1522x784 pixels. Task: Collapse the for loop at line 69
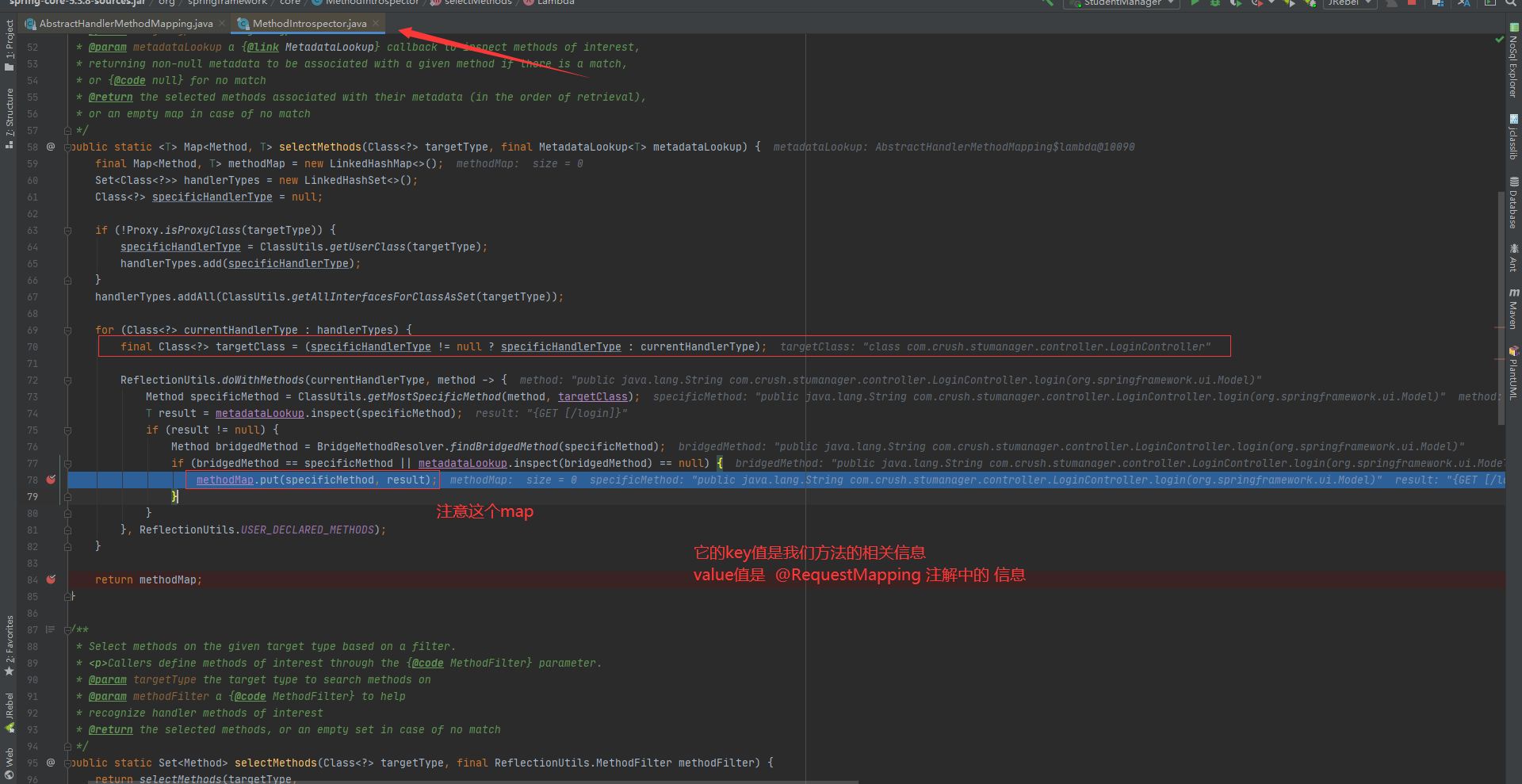[68, 331]
